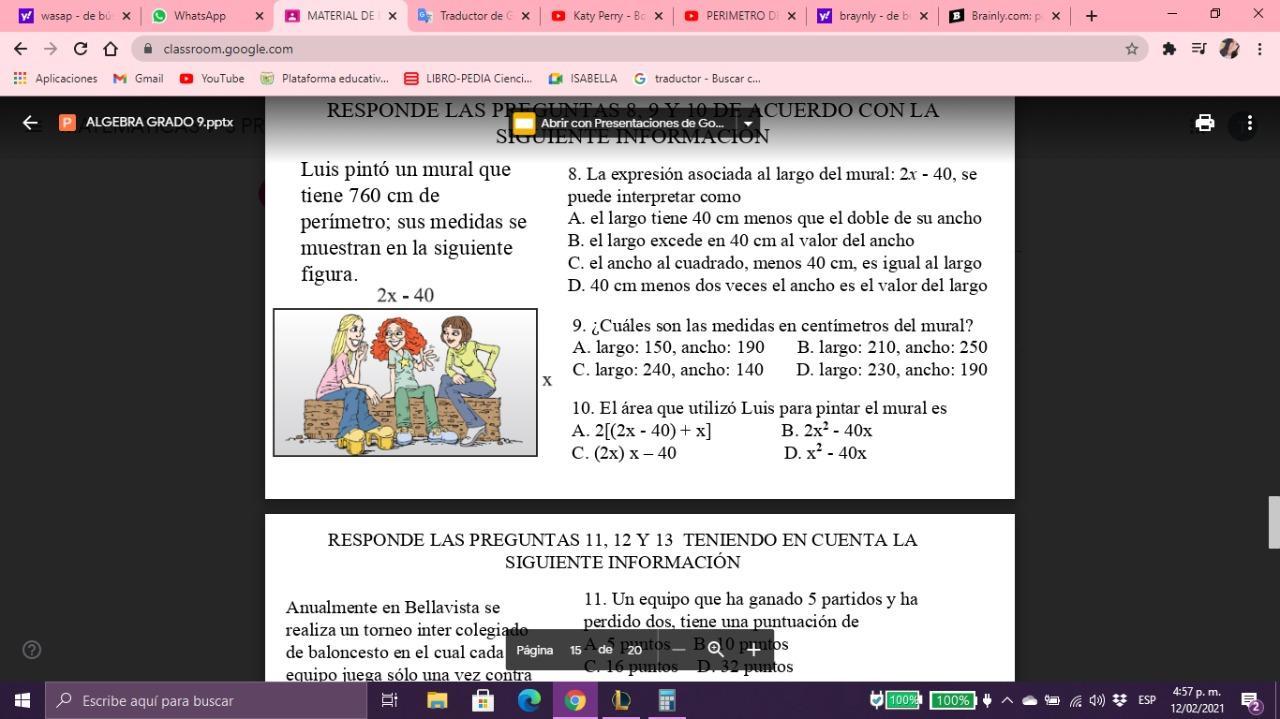Screen dimensions: 1280x719
Task: Open the Wi-Fi network icon in tray
Action: [1075, 700]
